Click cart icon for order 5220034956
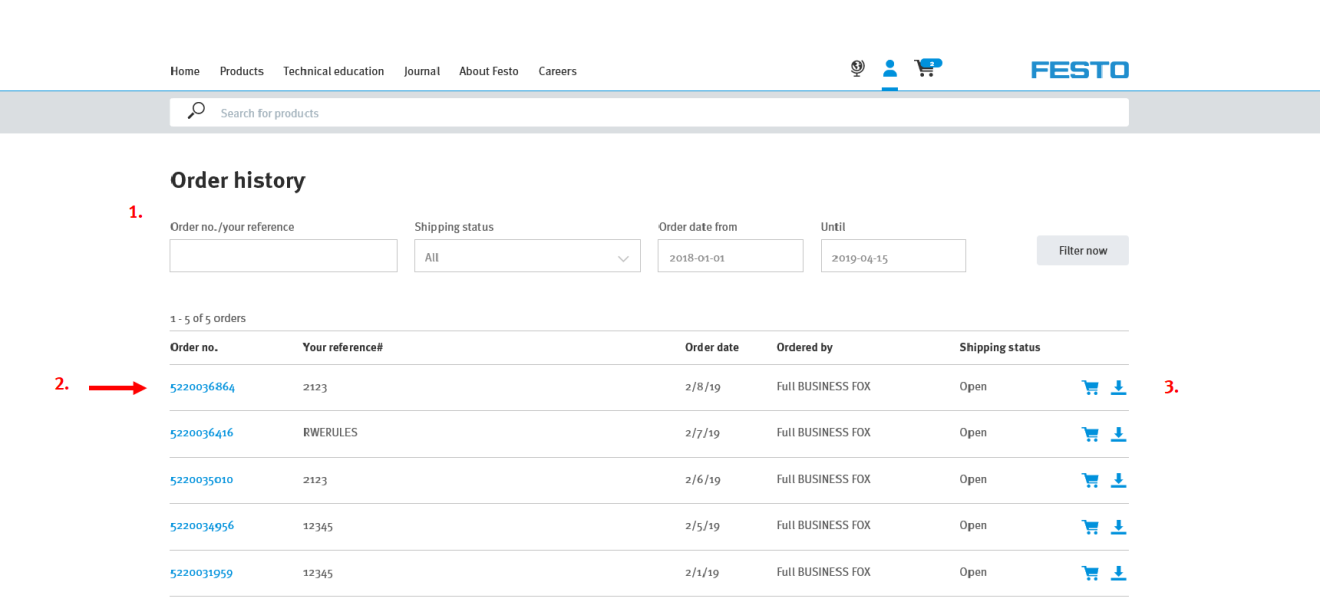This screenshot has height=615, width=1320. tap(1090, 527)
